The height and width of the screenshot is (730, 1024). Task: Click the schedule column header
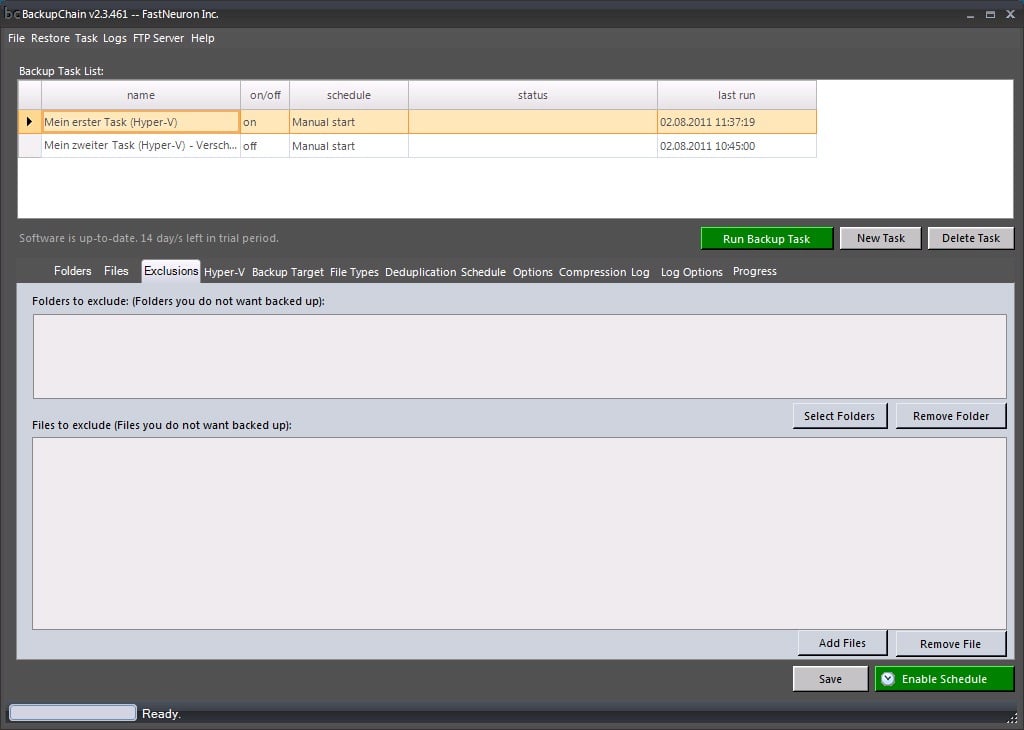pos(349,95)
